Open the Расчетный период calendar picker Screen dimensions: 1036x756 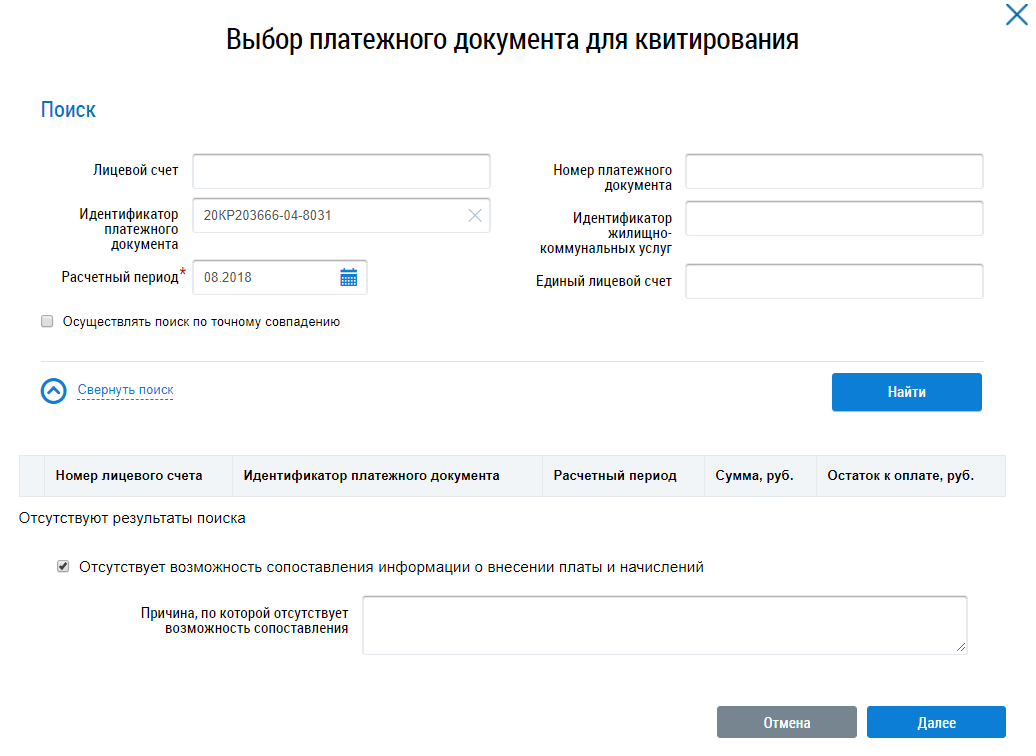pos(348,278)
